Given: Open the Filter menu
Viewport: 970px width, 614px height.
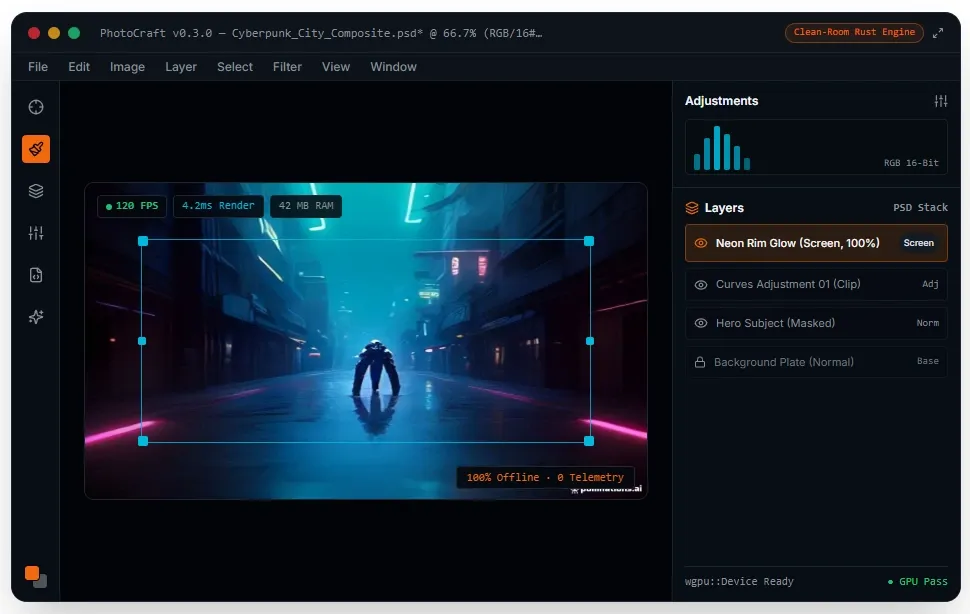Looking at the screenshot, I should pos(287,67).
